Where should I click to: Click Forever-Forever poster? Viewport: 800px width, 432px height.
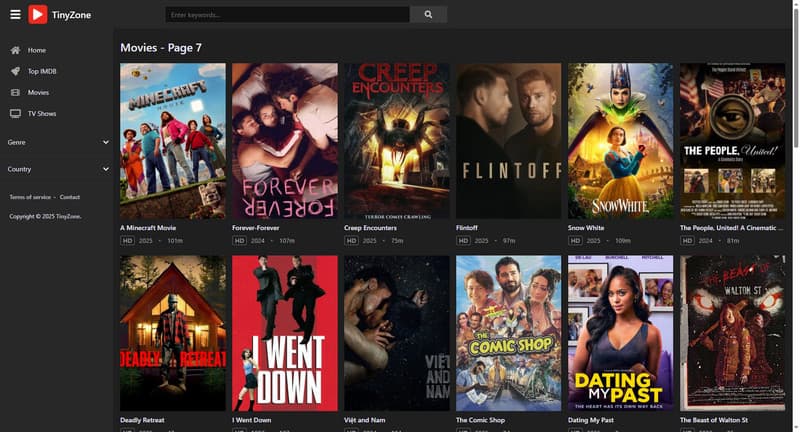[x=285, y=141]
